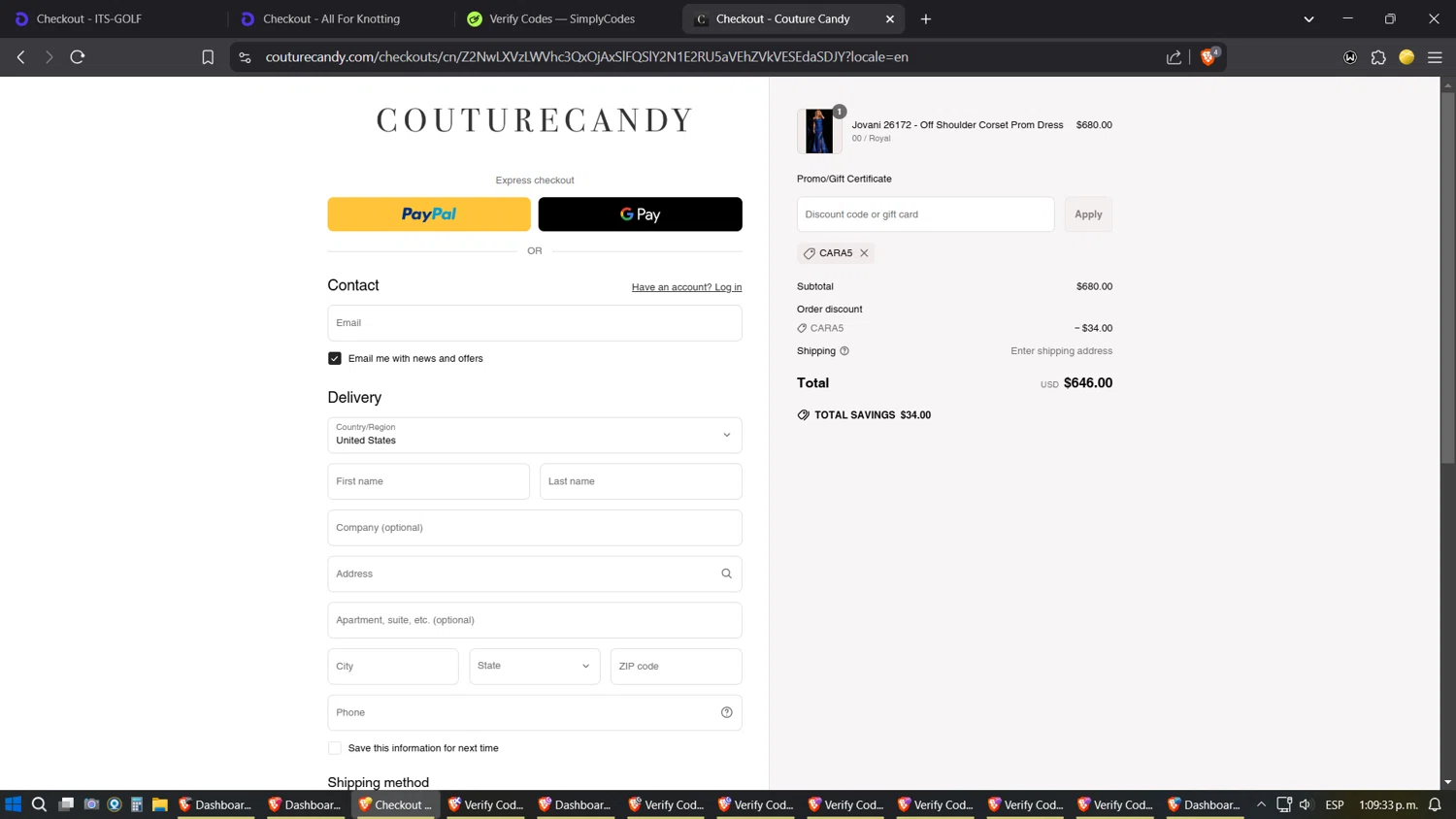Close the Couture Candy tab
The width and height of the screenshot is (1456, 819).
coord(890,18)
